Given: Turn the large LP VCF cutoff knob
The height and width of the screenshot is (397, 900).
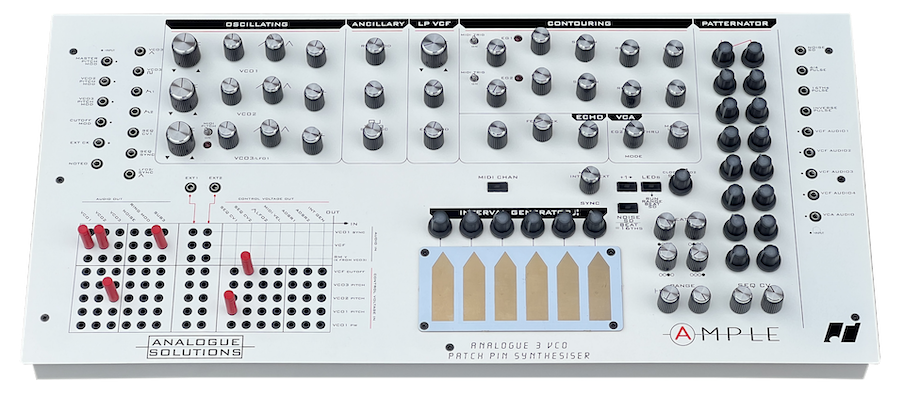Looking at the screenshot, I should point(434,50).
